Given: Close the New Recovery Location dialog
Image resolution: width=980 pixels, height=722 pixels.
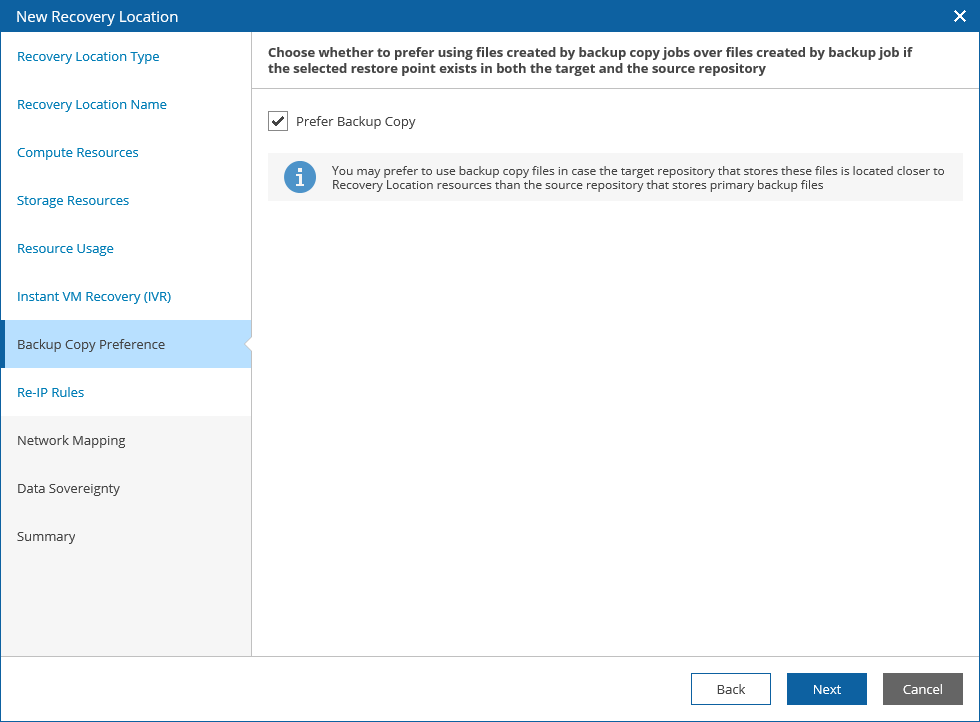Looking at the screenshot, I should pyautogui.click(x=960, y=16).
